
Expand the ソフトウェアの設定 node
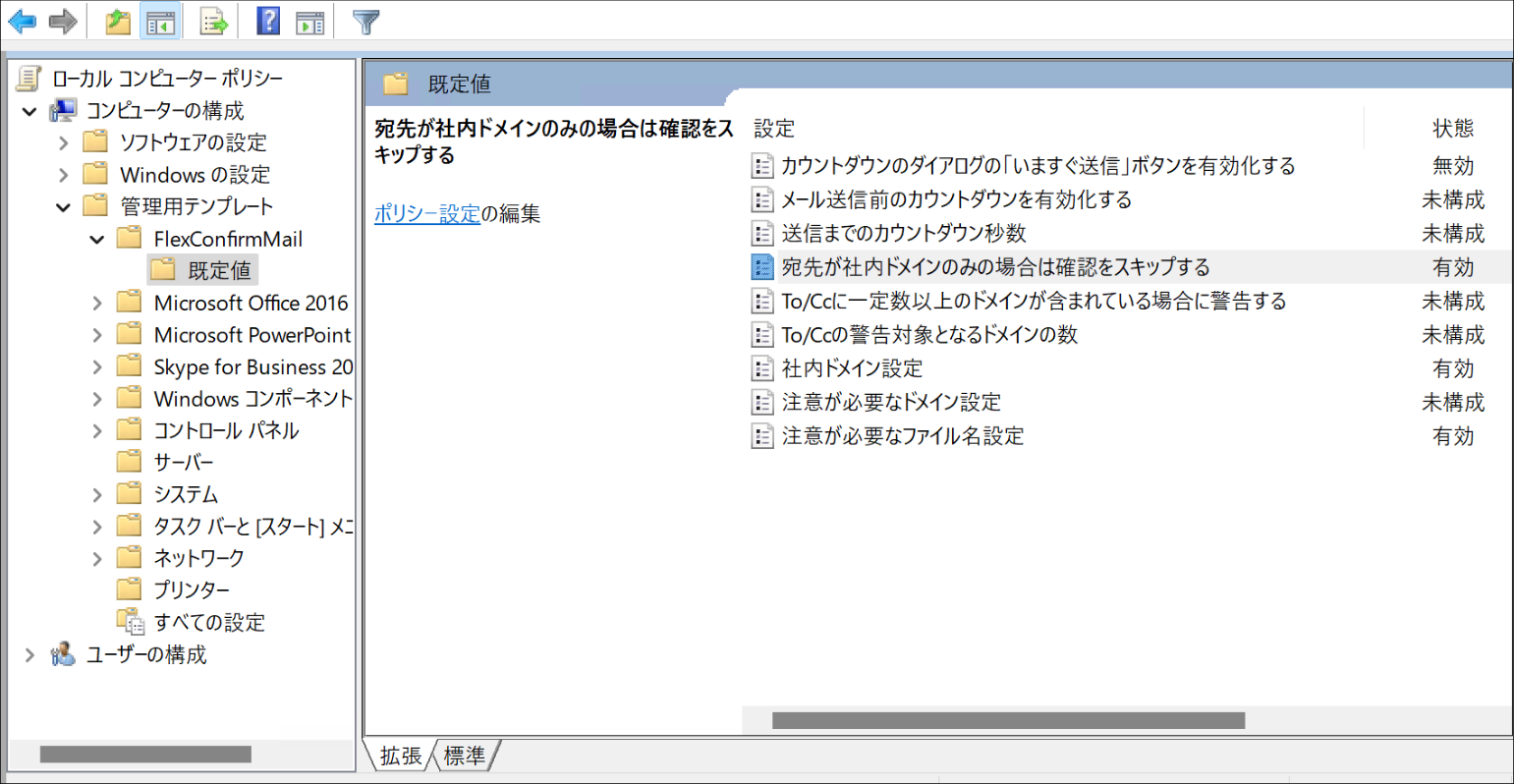click(63, 142)
